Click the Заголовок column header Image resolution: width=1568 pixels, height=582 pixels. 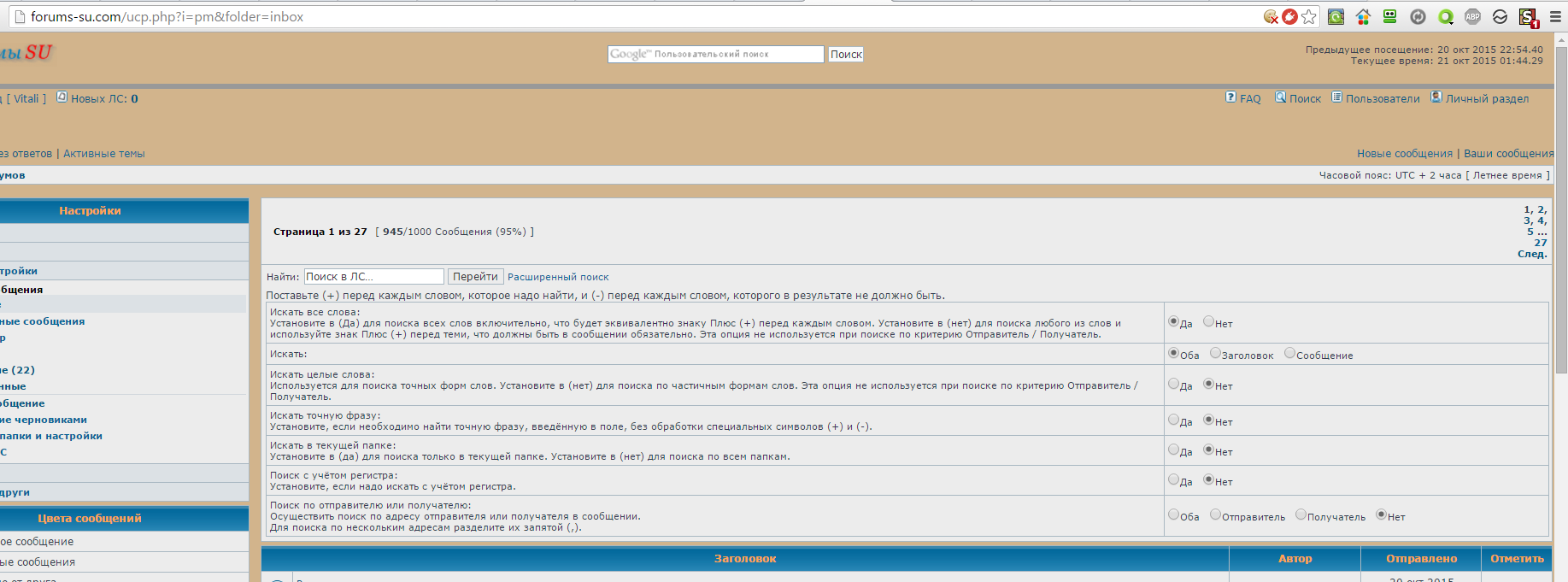coord(745,558)
